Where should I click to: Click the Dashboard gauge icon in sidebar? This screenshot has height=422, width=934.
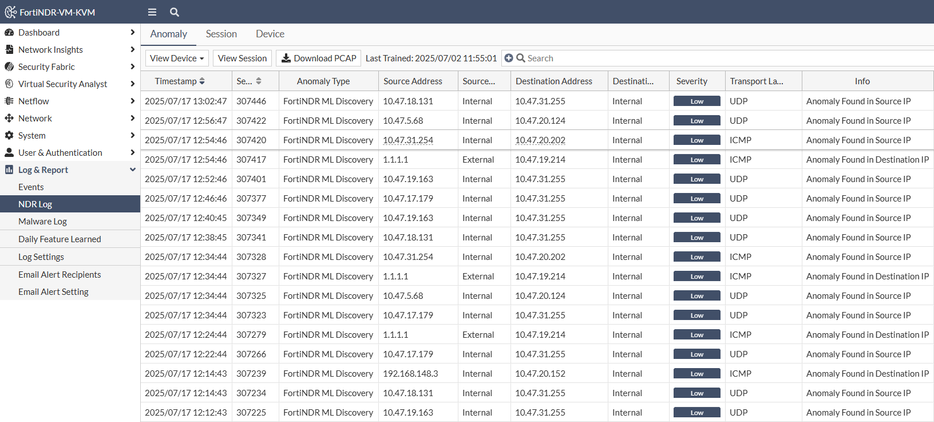(9, 33)
